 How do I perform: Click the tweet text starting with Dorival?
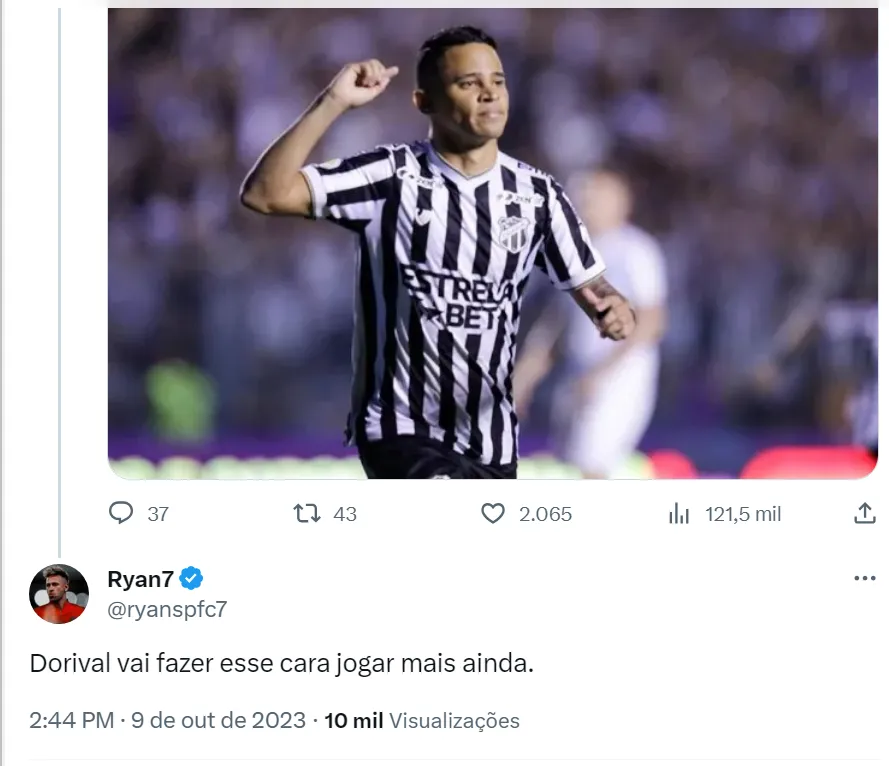[282, 664]
